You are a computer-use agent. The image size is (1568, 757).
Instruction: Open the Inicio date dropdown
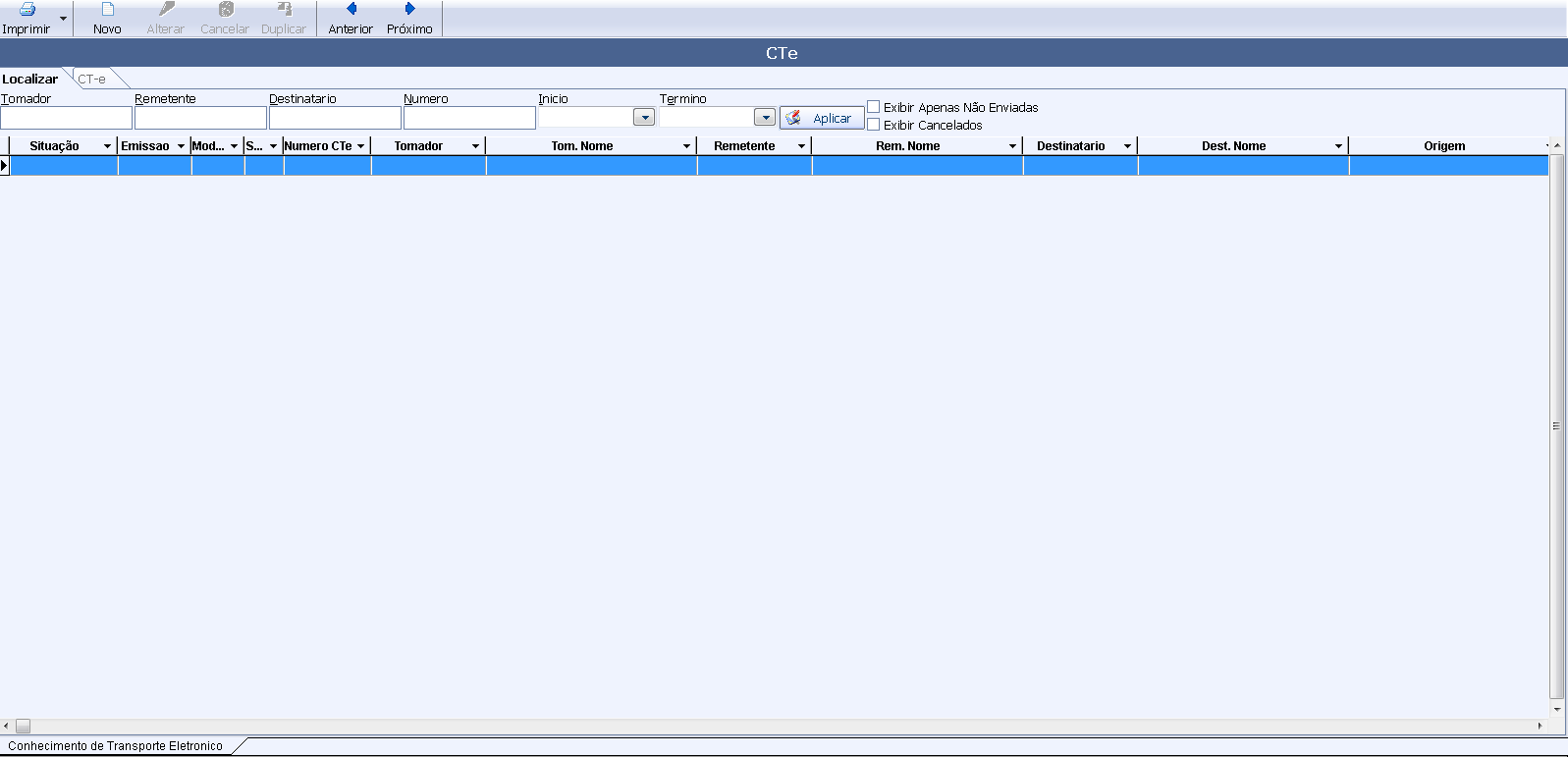pos(644,118)
